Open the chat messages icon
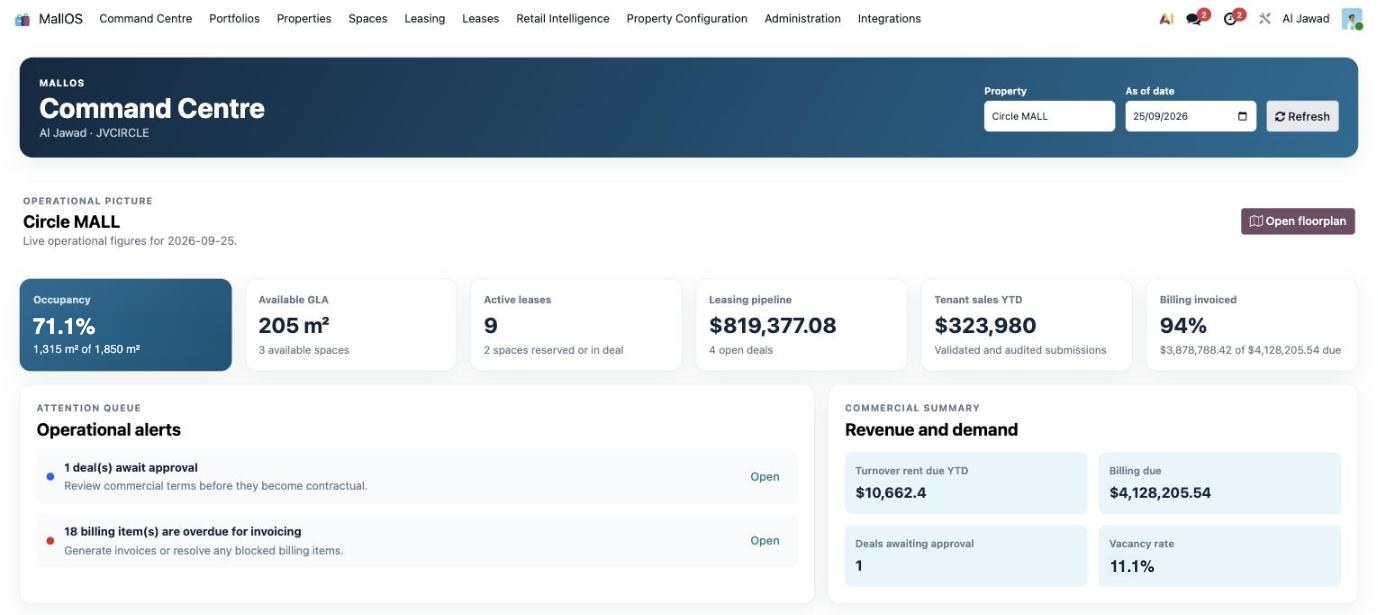Viewport: 1378px width, 615px height. [x=1194, y=19]
